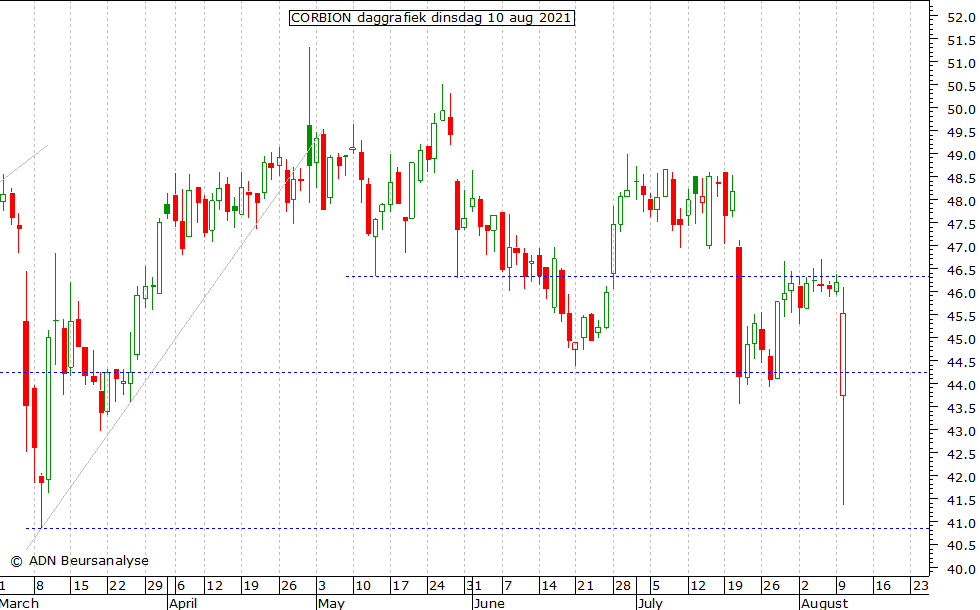
Task: Click date label 8 in March
Action: (39, 586)
